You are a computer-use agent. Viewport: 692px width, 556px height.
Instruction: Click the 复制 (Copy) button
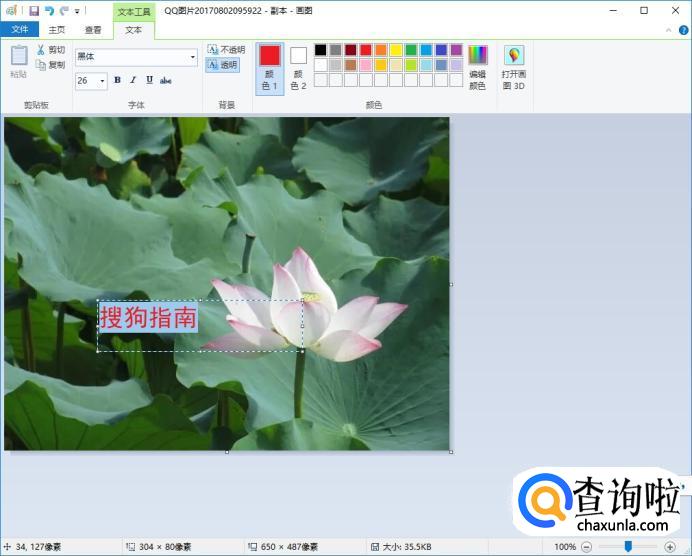pos(50,65)
